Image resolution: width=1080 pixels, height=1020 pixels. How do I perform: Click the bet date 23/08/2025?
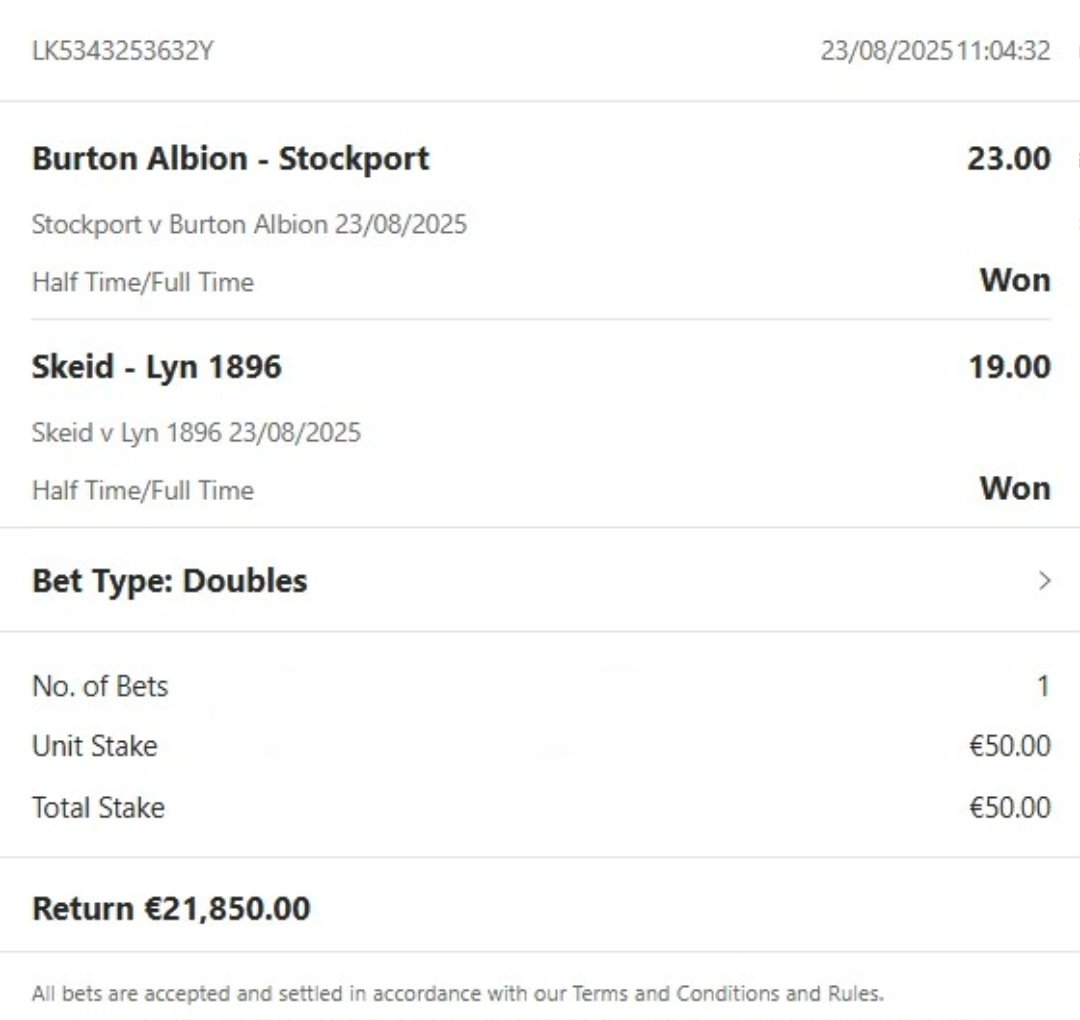pos(886,51)
